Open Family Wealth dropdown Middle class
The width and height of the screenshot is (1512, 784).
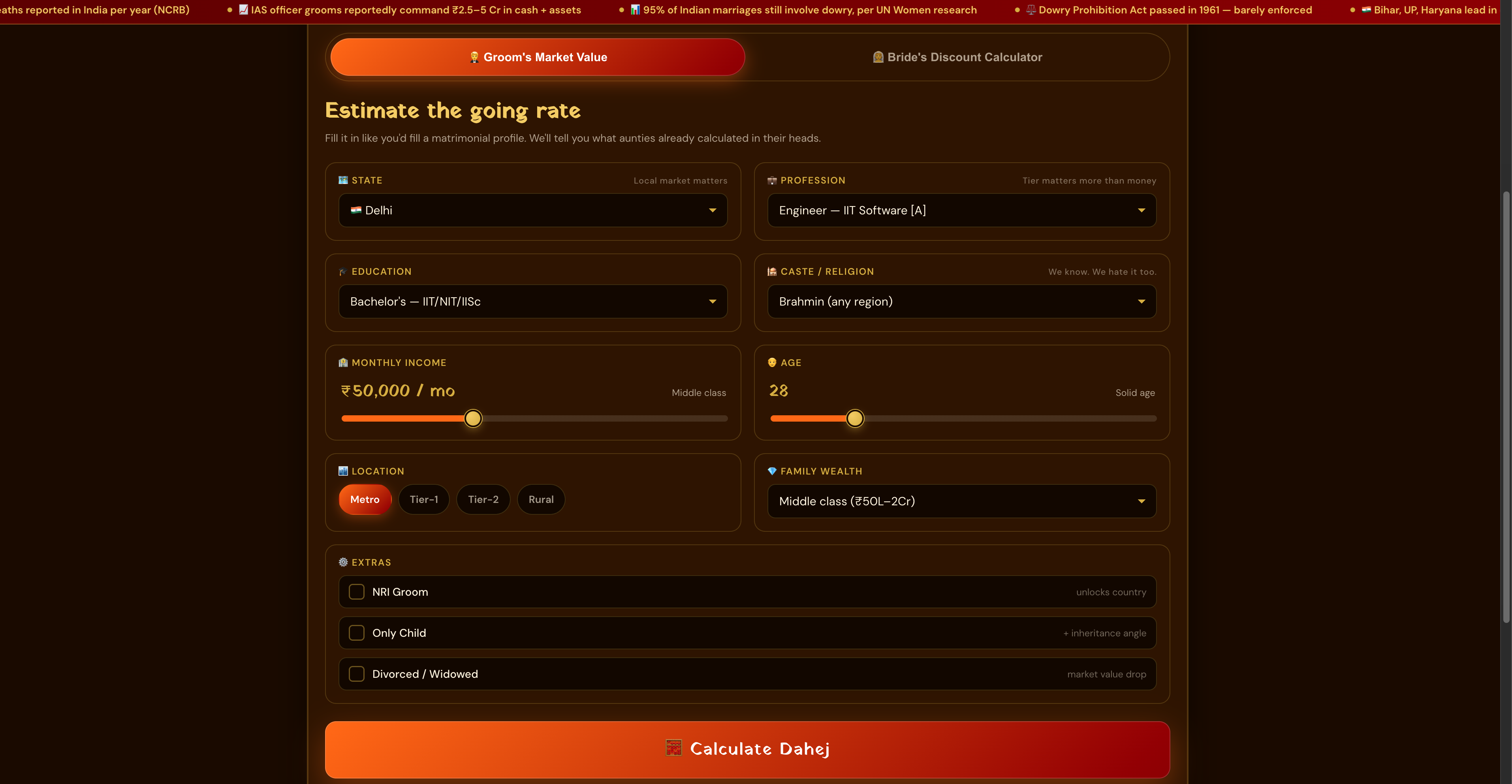pyautogui.click(x=961, y=501)
